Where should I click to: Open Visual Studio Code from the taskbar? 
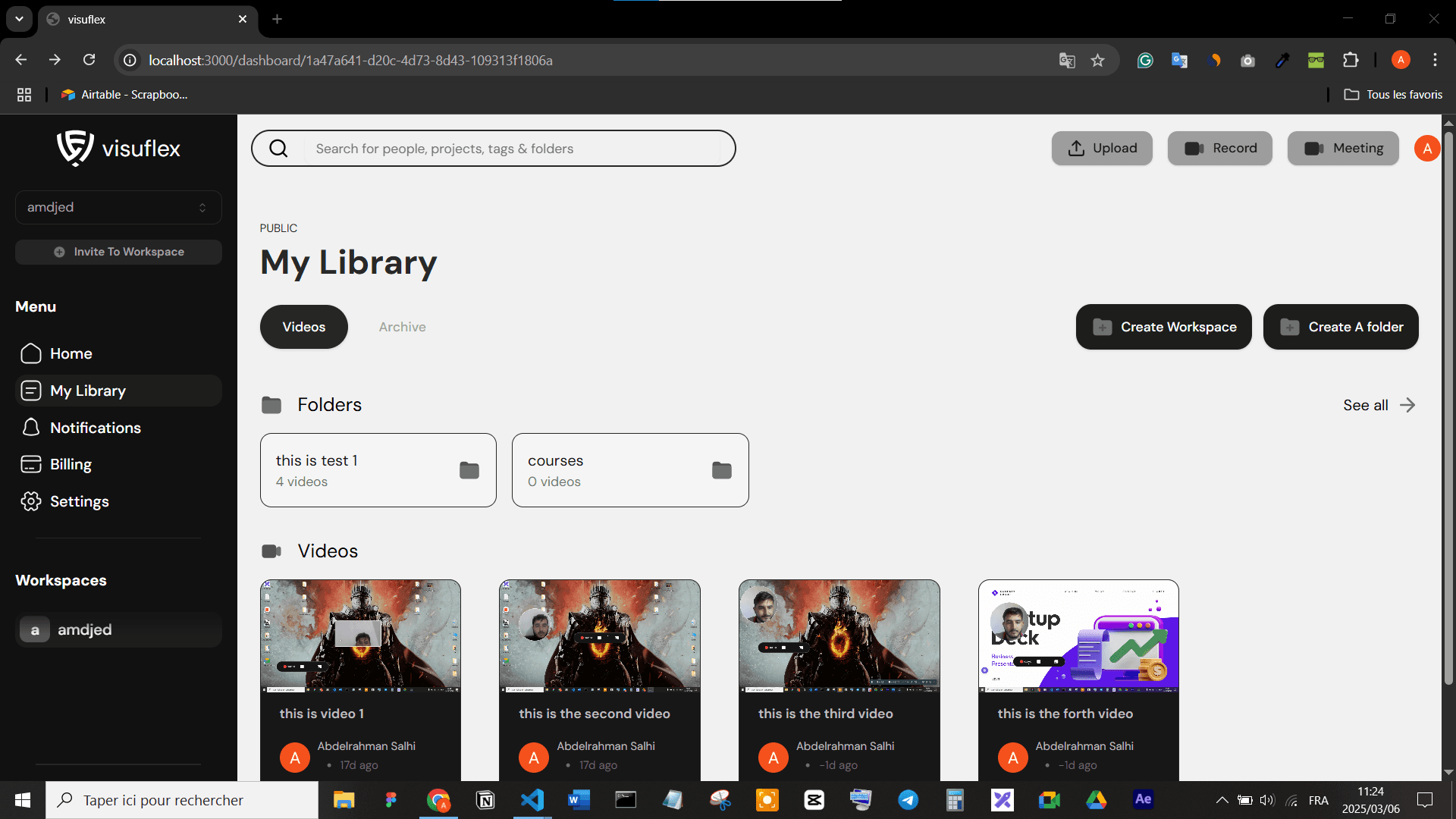pyautogui.click(x=532, y=799)
